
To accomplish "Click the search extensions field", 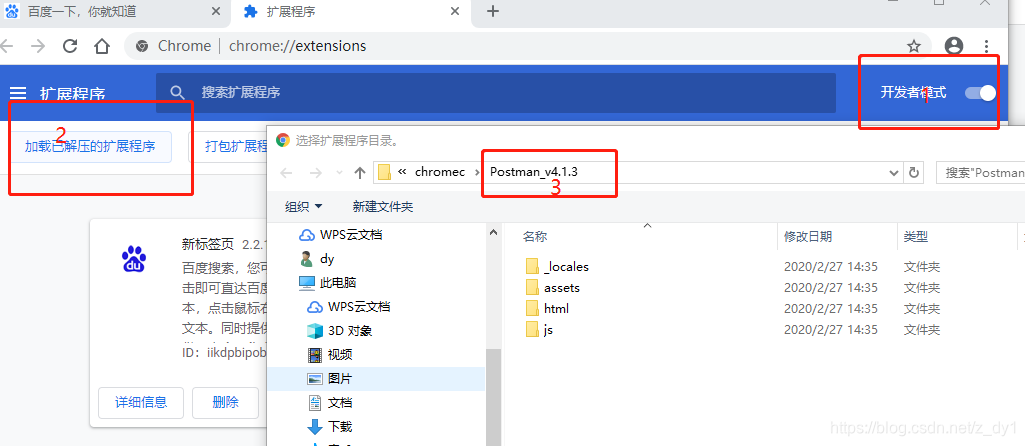I will 496,92.
